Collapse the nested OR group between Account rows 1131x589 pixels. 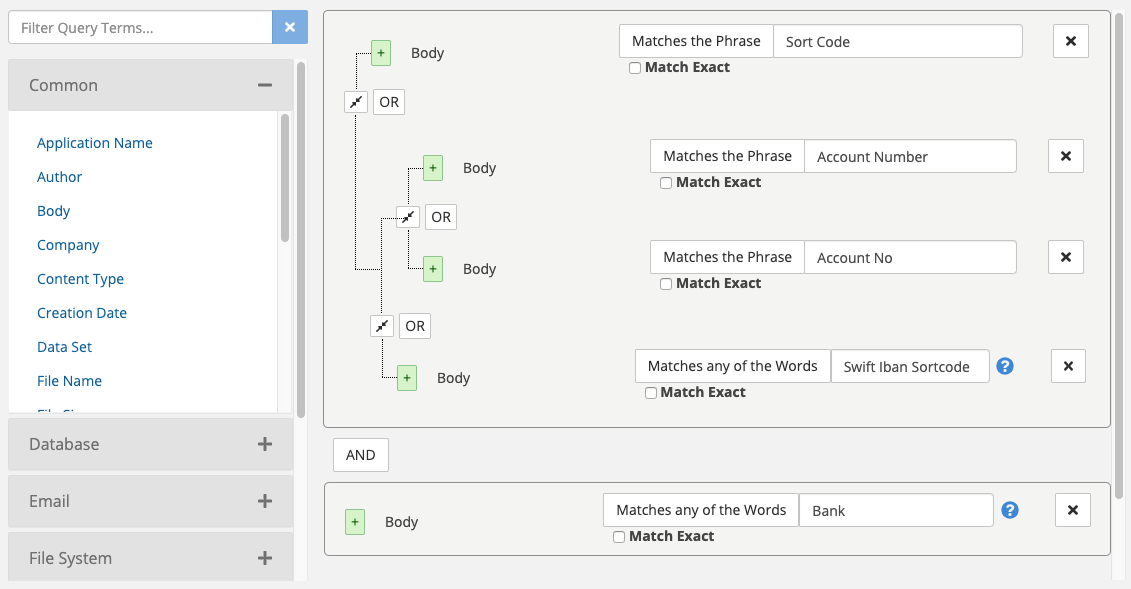point(408,217)
